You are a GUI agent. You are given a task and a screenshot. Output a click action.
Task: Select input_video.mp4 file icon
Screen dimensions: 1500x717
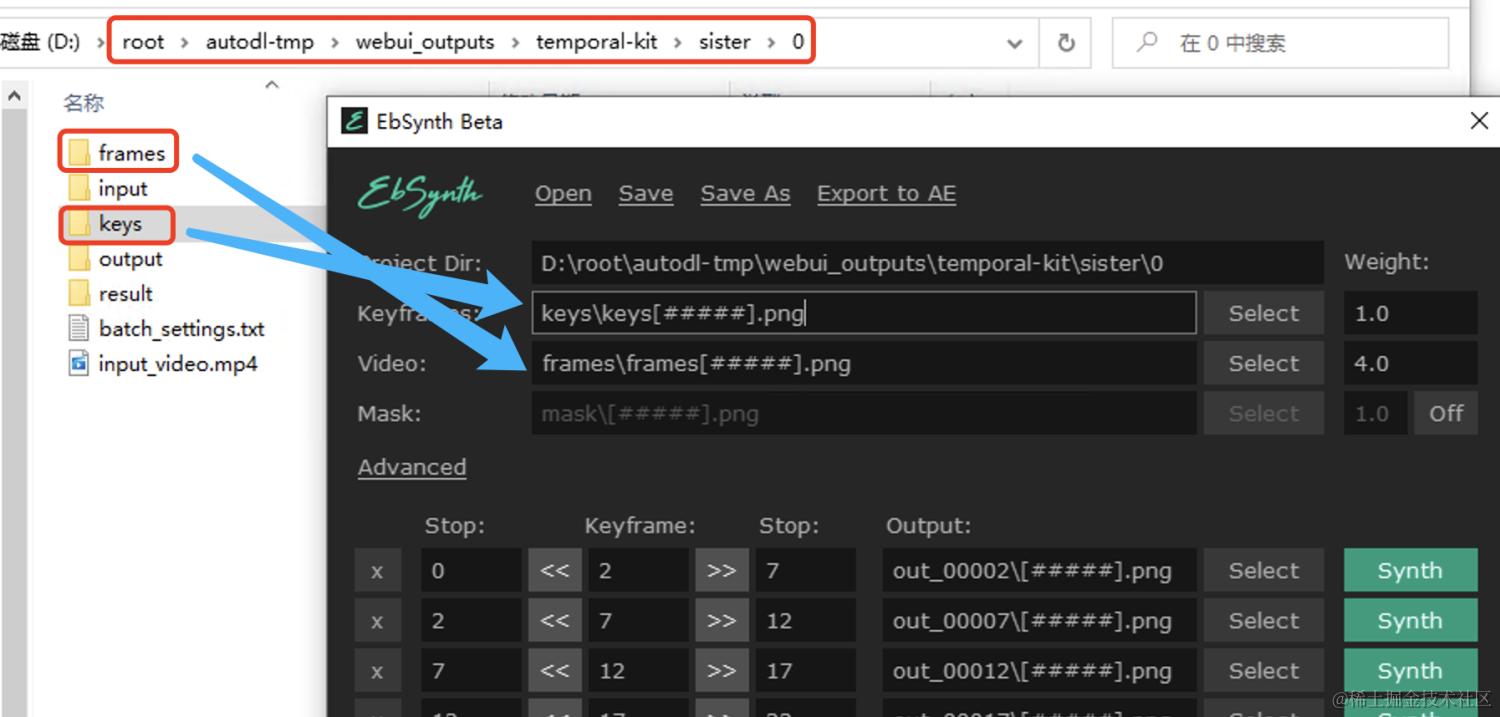(x=80, y=364)
